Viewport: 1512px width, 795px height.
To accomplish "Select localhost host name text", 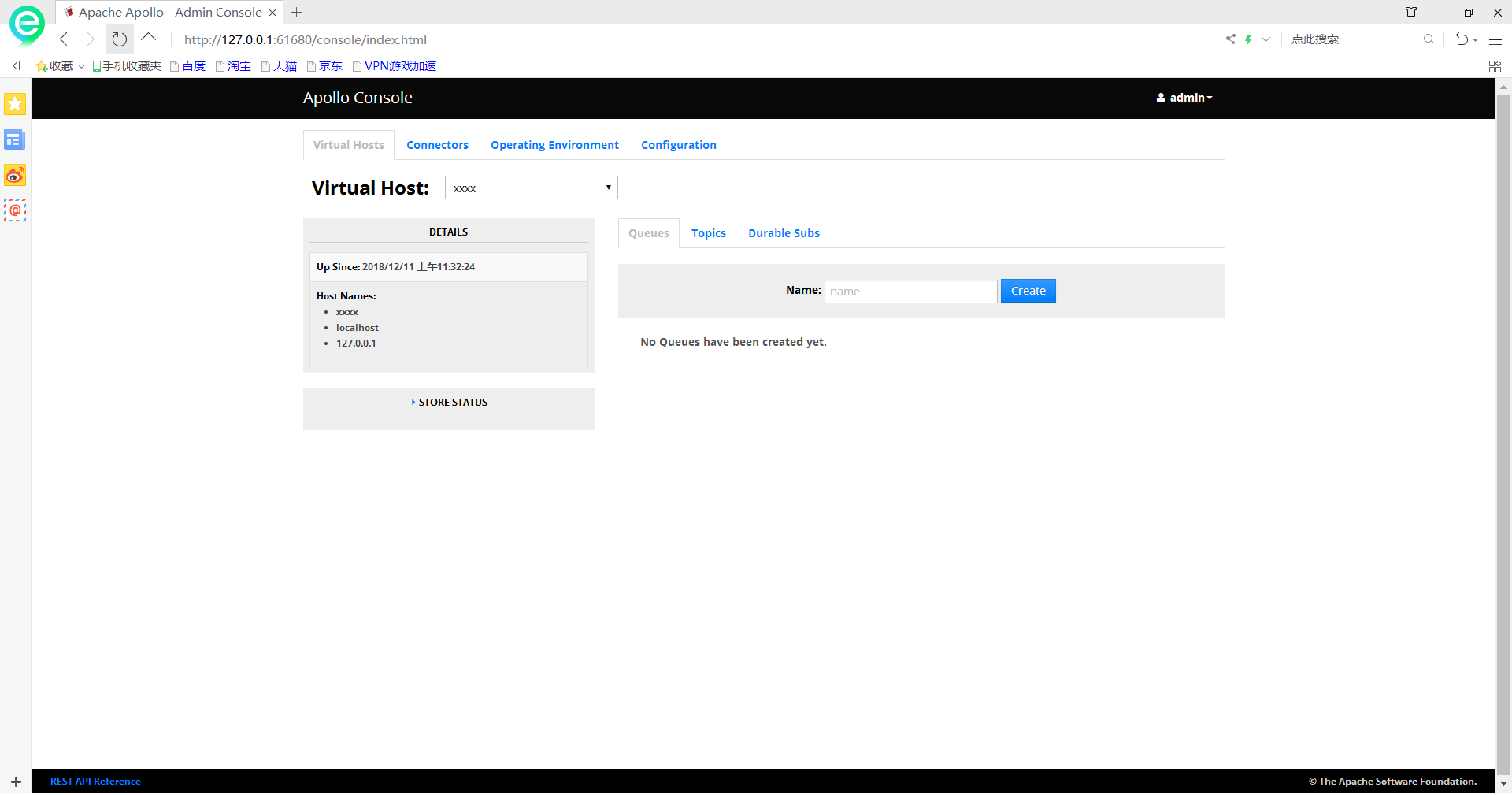I will point(357,328).
